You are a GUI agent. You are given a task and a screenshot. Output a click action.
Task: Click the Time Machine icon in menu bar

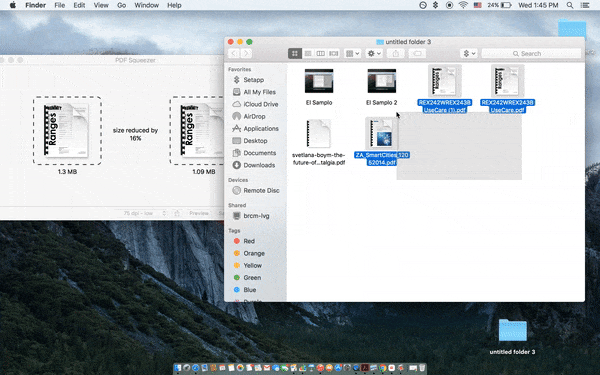coord(423,5)
